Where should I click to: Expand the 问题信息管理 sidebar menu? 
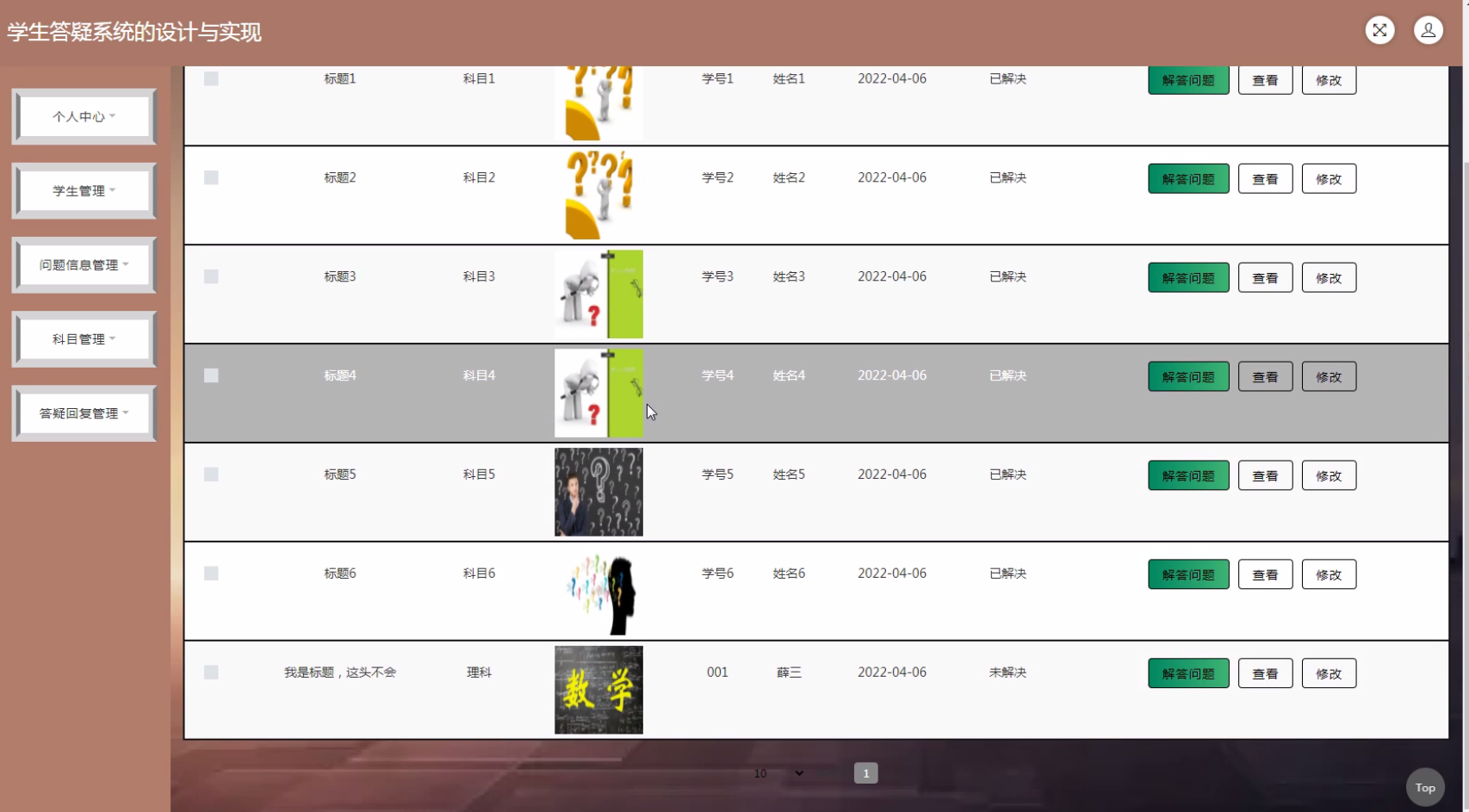(84, 264)
